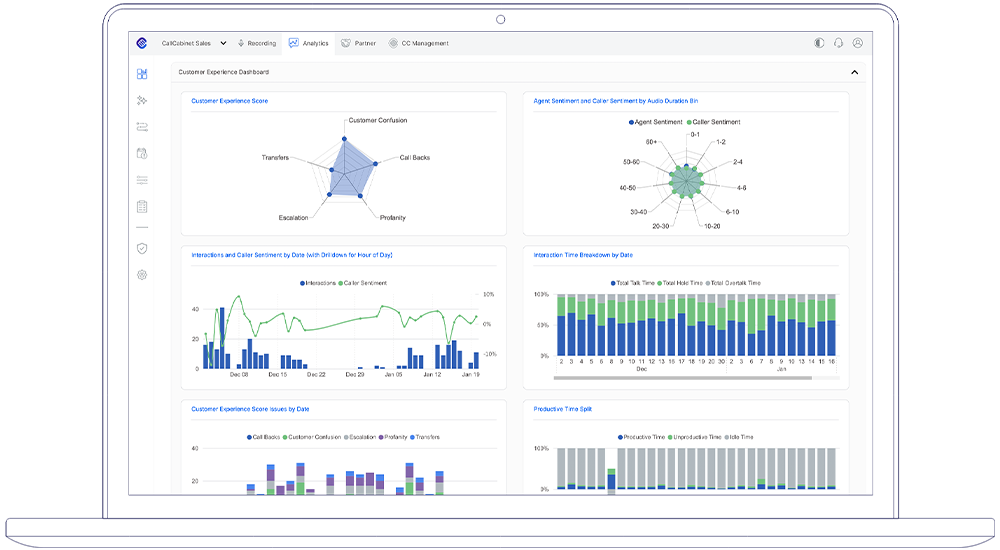Click the sparkle AI icon in sidebar
The height and width of the screenshot is (550, 1000).
[142, 101]
